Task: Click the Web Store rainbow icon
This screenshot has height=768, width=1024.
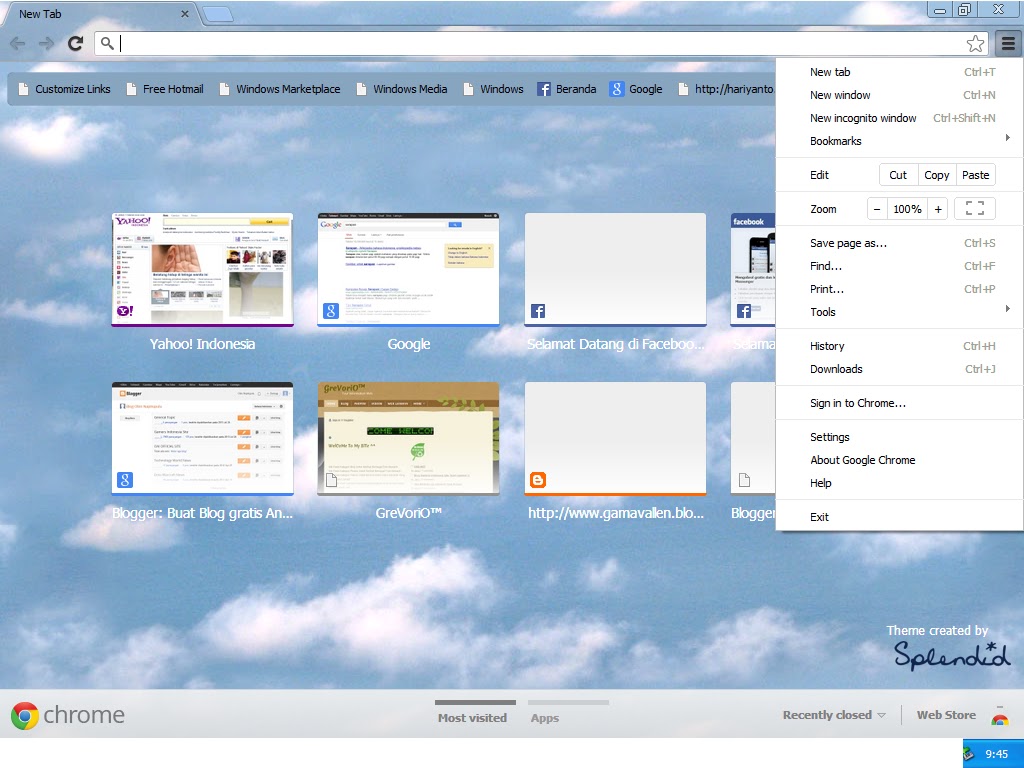Action: pos(999,716)
